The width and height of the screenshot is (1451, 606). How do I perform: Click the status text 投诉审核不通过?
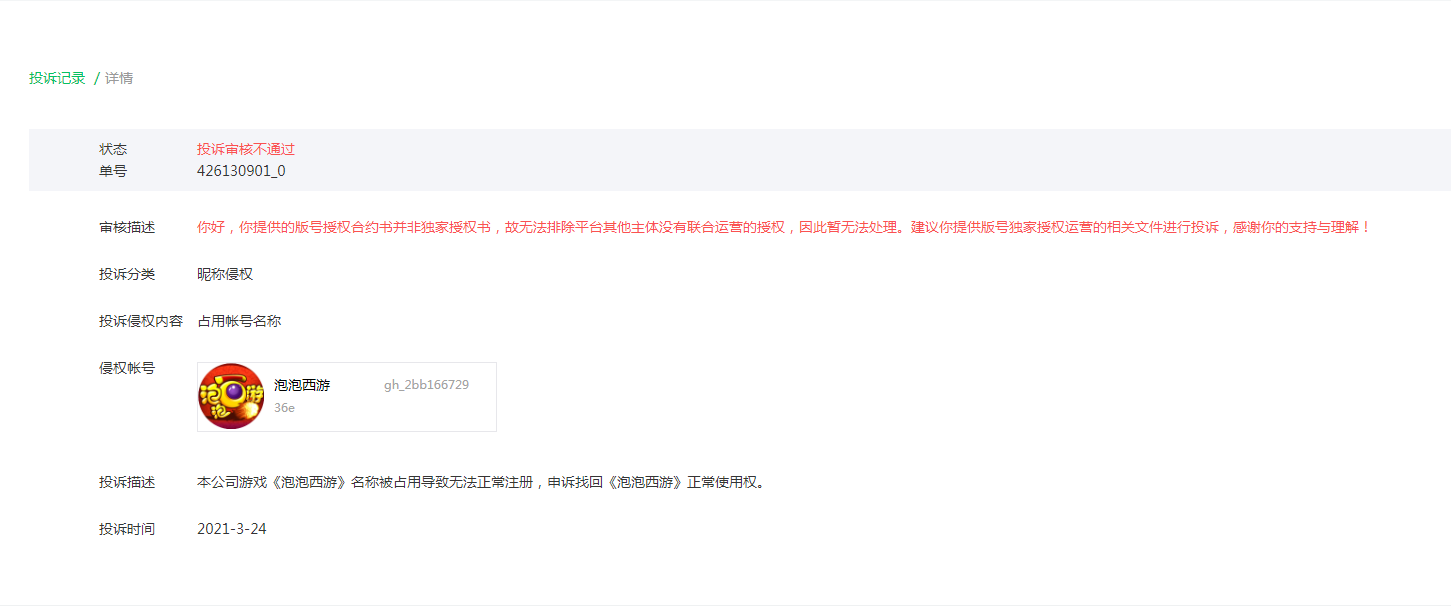point(246,149)
